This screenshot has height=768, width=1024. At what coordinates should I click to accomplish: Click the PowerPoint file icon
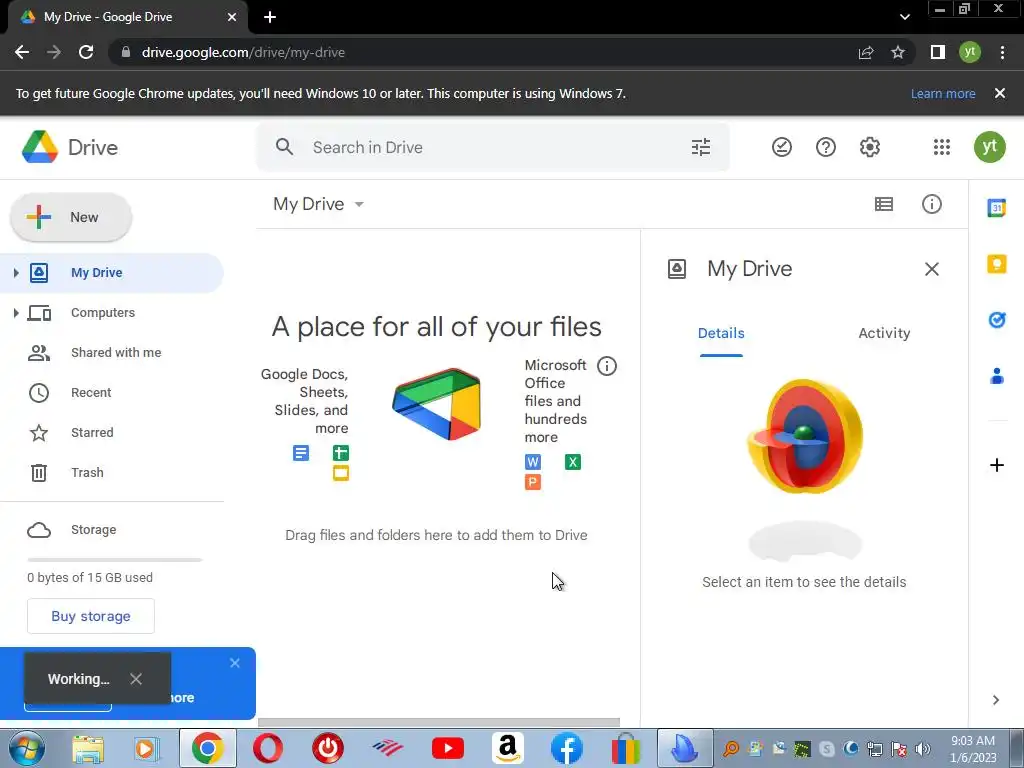(533, 483)
